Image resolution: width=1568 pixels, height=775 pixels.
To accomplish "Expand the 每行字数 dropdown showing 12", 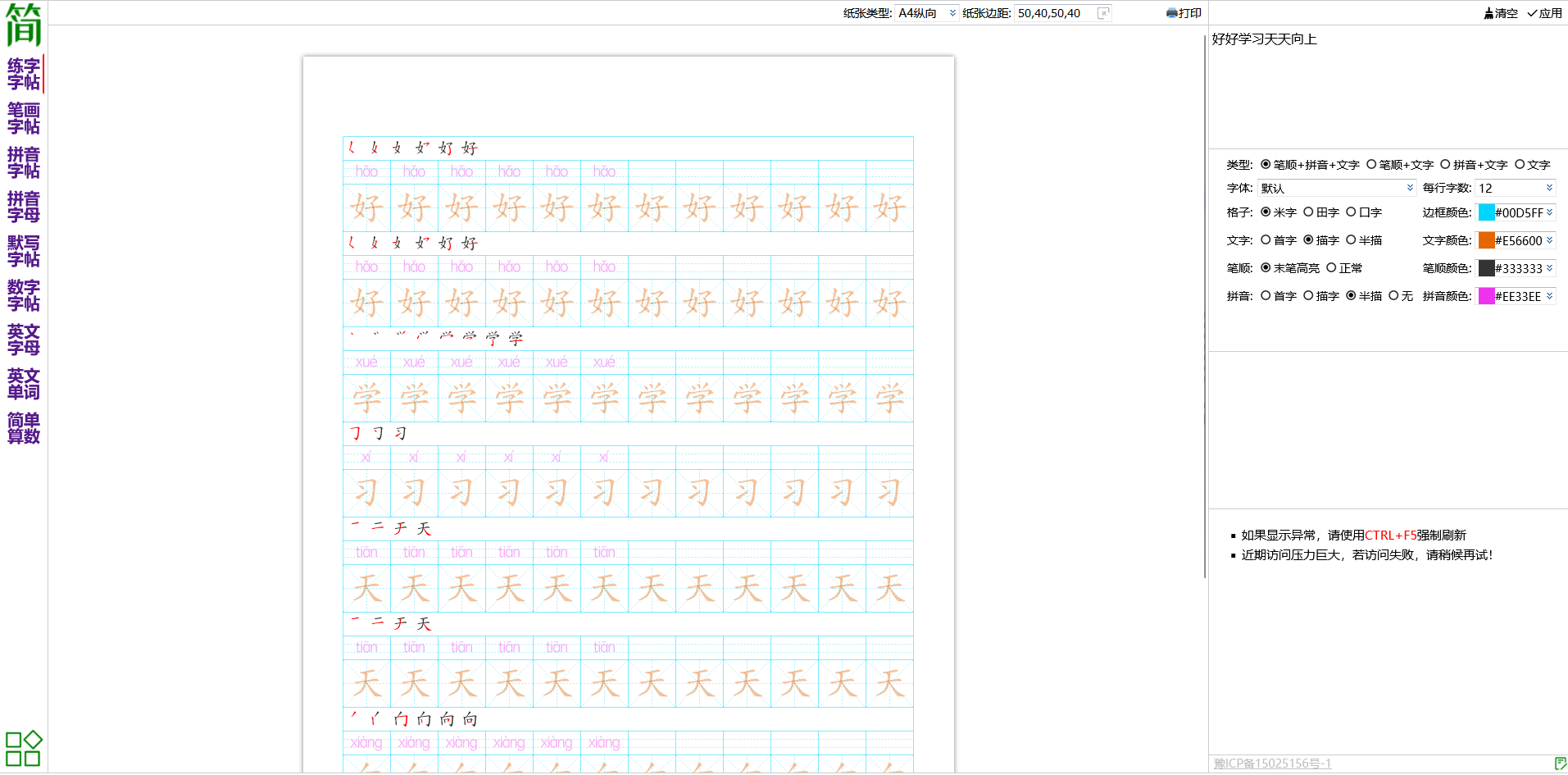I will pyautogui.click(x=1515, y=189).
